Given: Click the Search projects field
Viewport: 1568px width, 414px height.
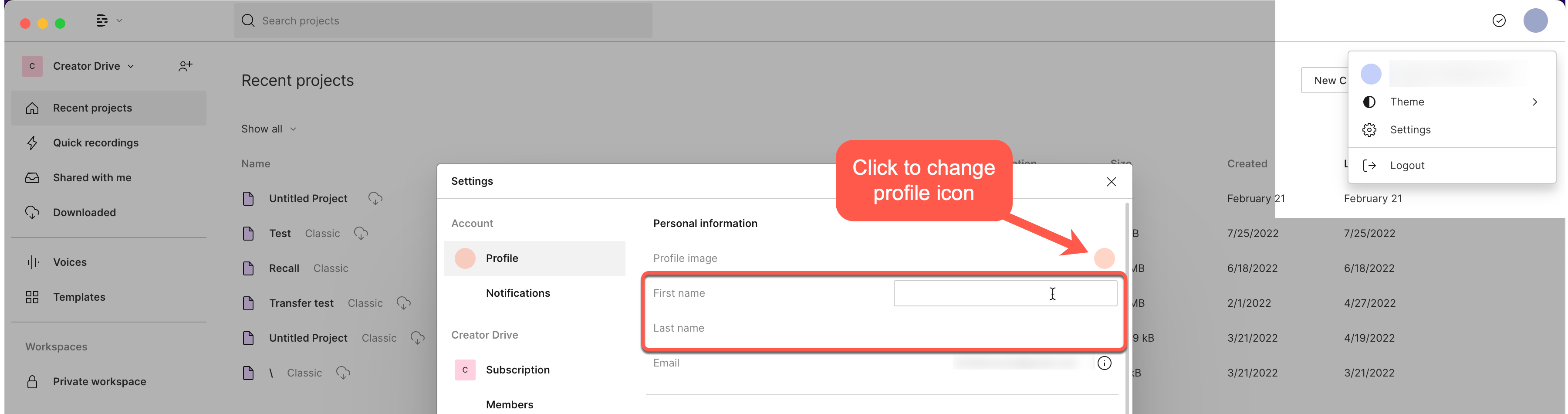Looking at the screenshot, I should 443,21.
